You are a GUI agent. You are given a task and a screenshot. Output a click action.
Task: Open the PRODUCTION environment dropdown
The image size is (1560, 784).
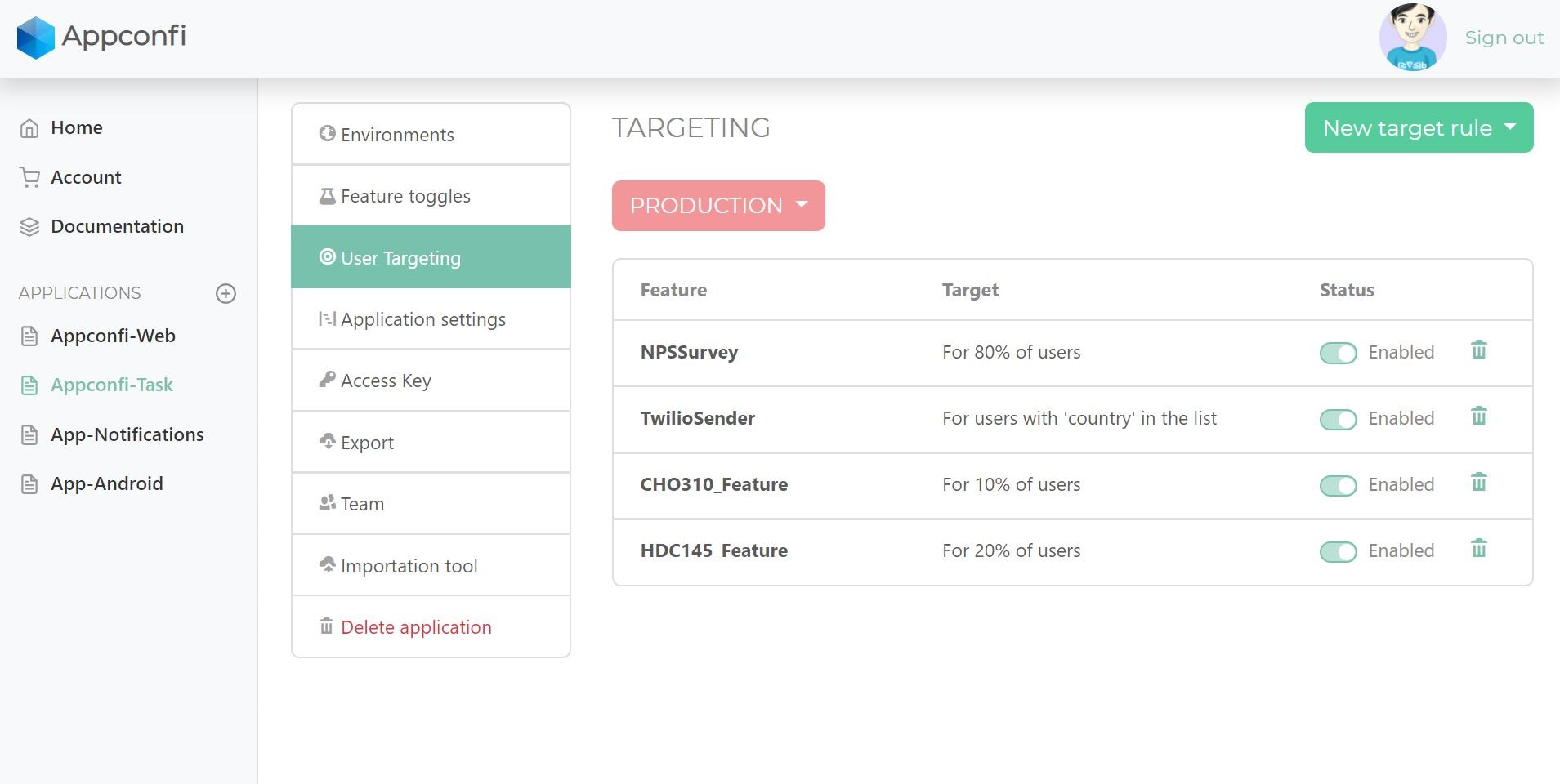pyautogui.click(x=718, y=206)
